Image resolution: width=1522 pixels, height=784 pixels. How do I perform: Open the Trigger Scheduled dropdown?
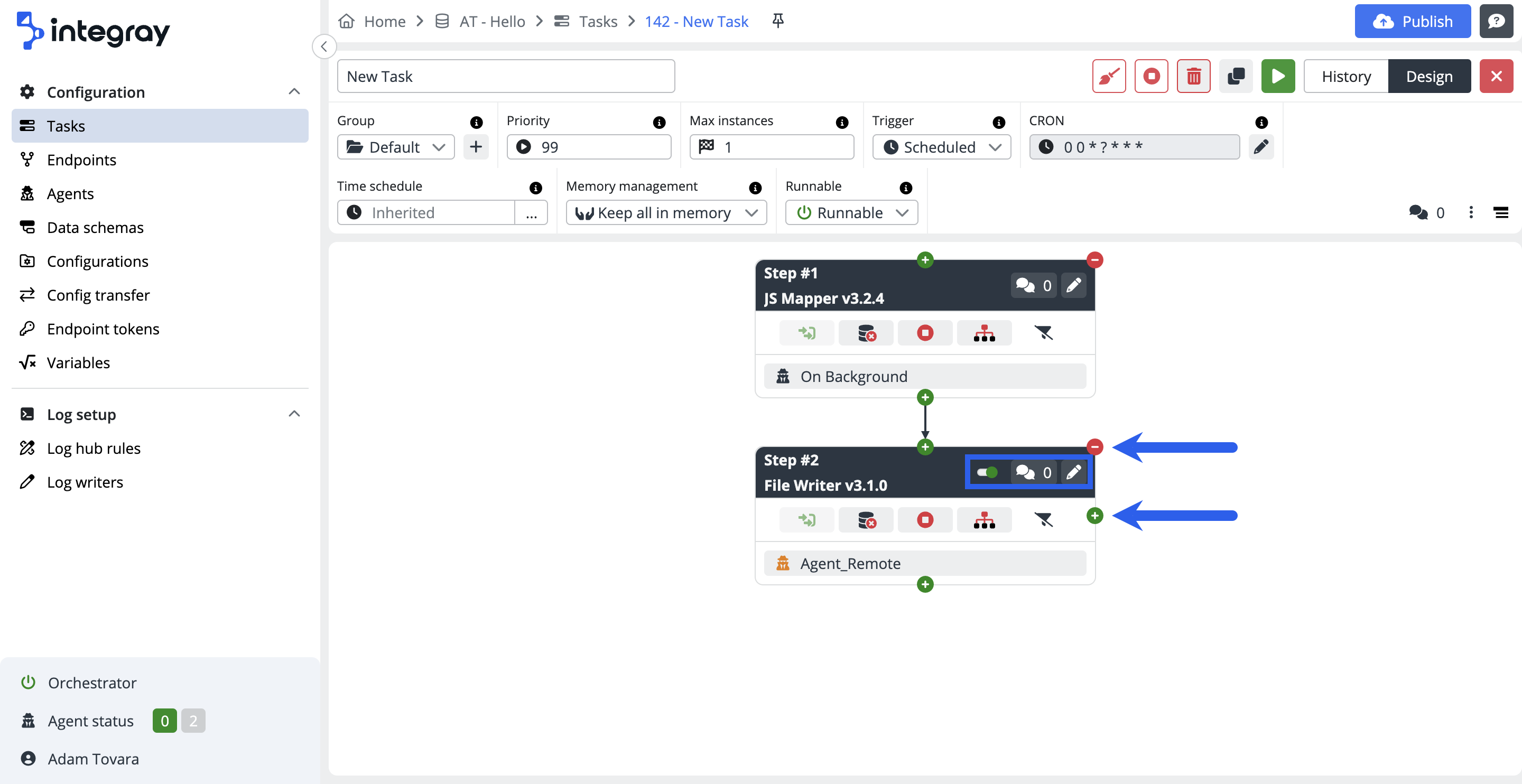click(941, 147)
